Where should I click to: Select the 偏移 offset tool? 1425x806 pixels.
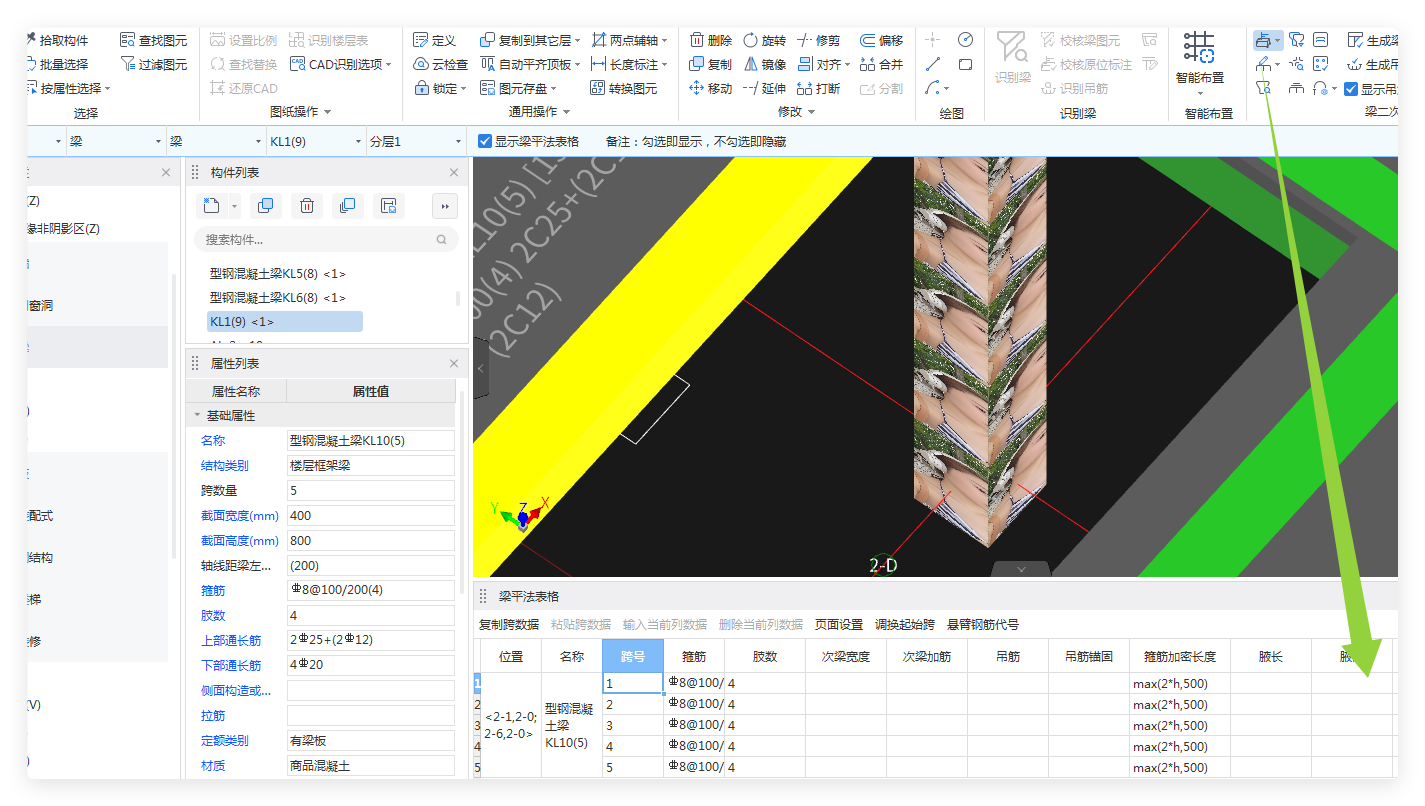(881, 40)
